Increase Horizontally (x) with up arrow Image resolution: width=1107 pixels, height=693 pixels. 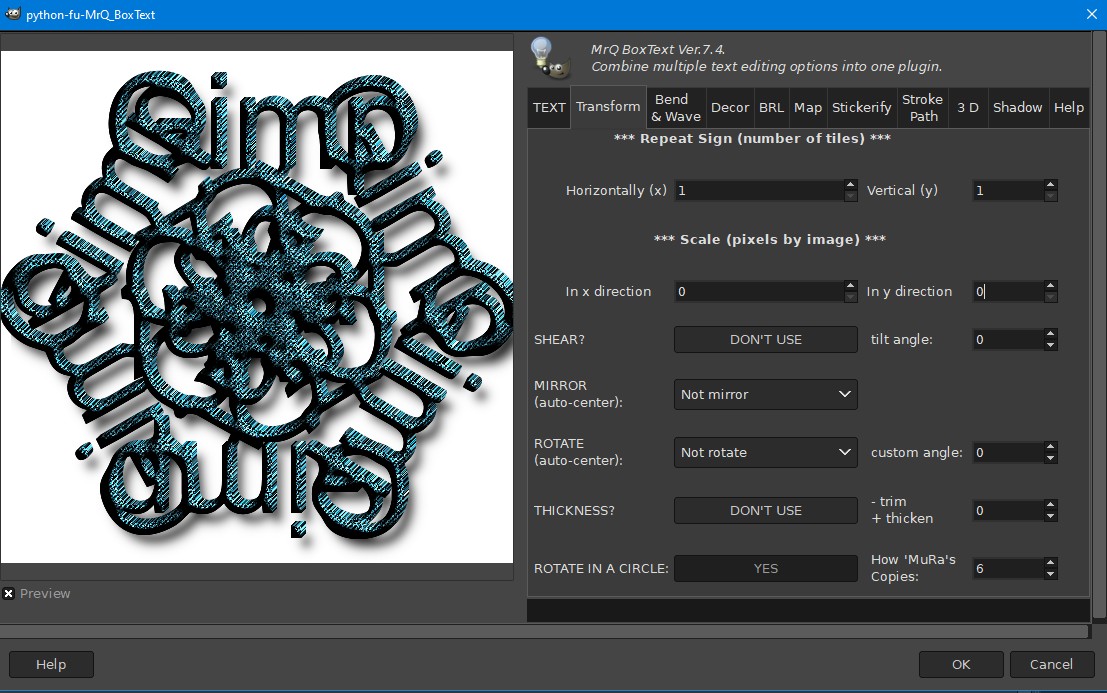coord(851,185)
